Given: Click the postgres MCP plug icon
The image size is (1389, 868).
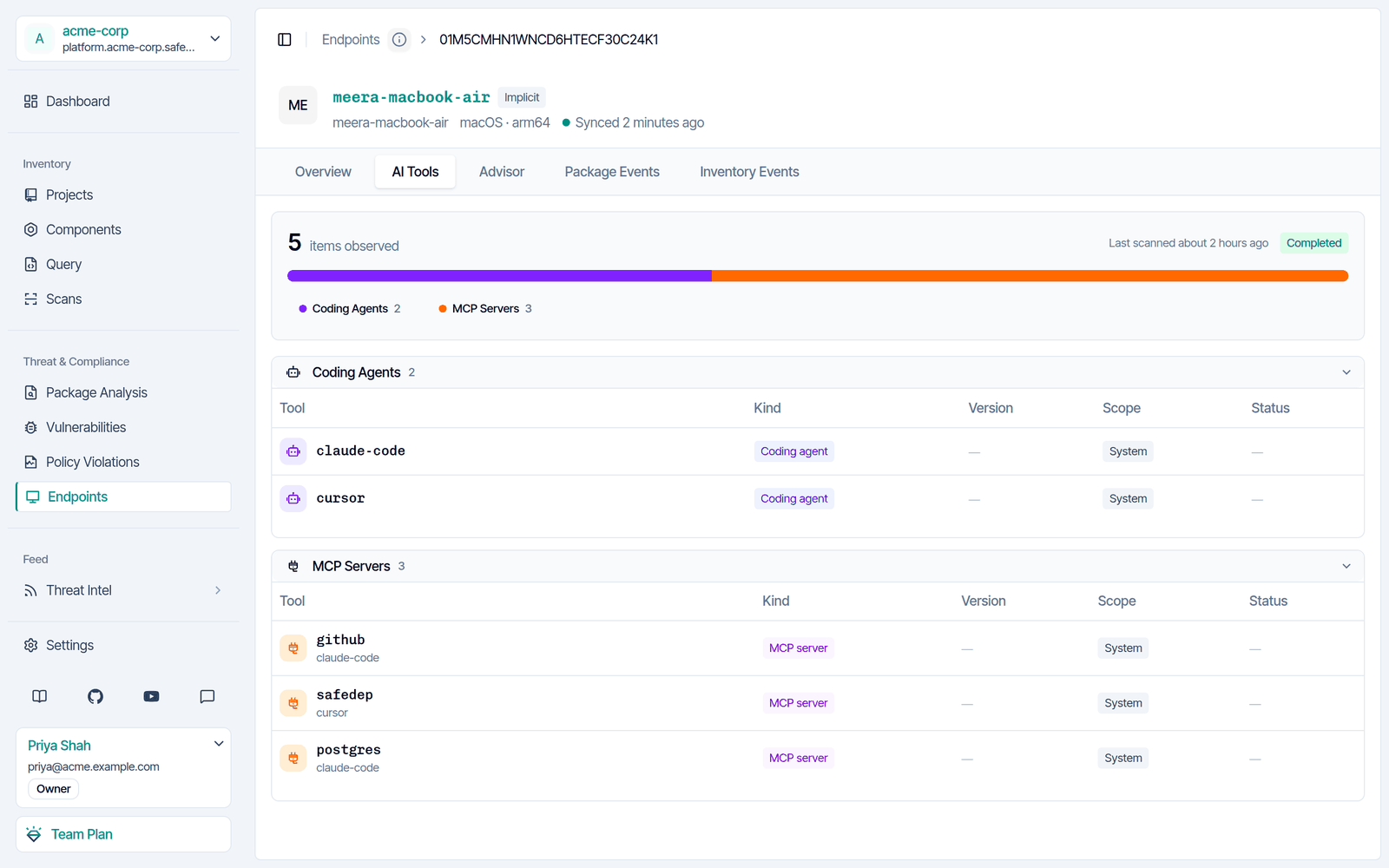Looking at the screenshot, I should tap(293, 758).
